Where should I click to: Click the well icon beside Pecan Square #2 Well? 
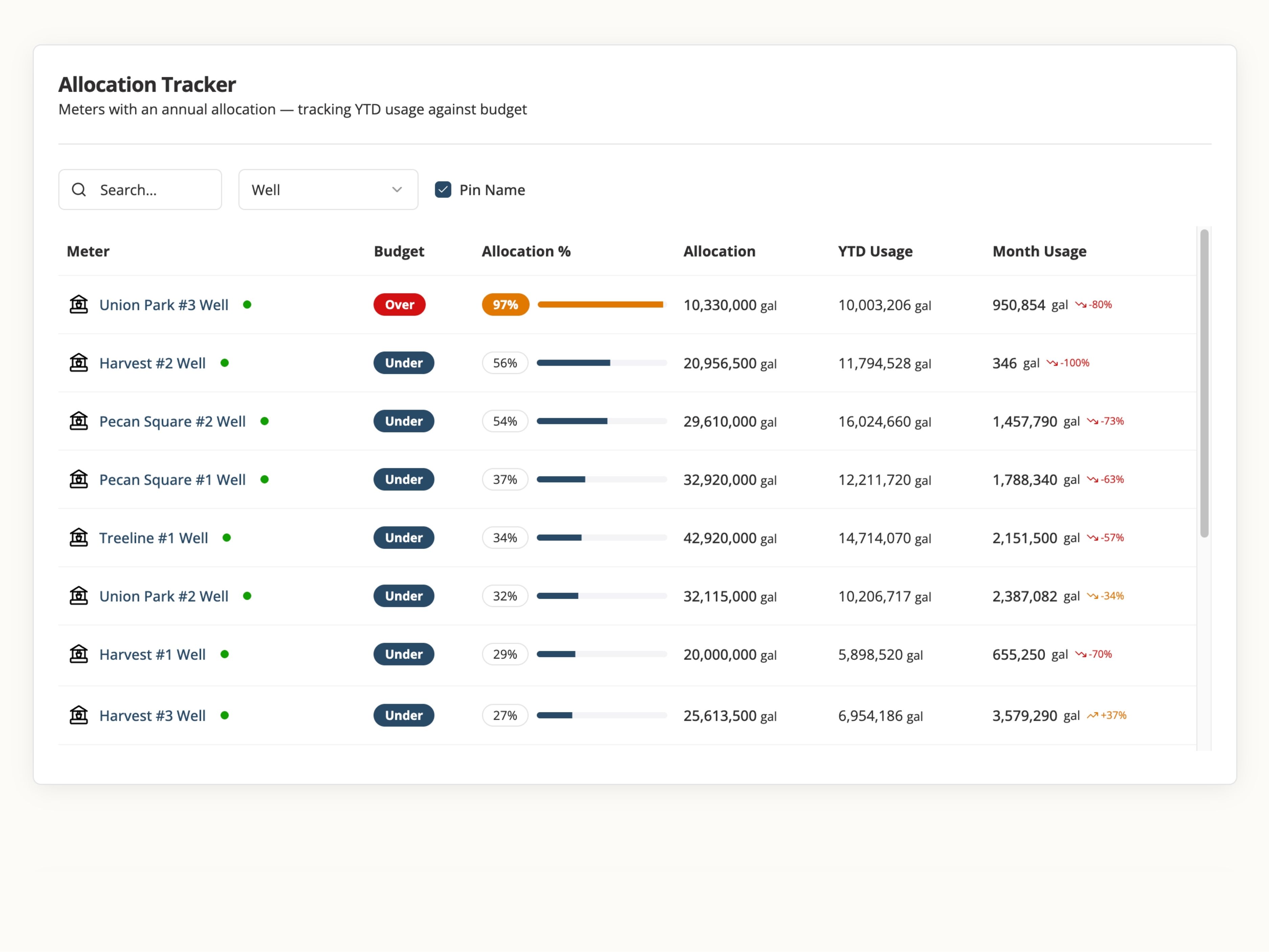click(x=79, y=421)
